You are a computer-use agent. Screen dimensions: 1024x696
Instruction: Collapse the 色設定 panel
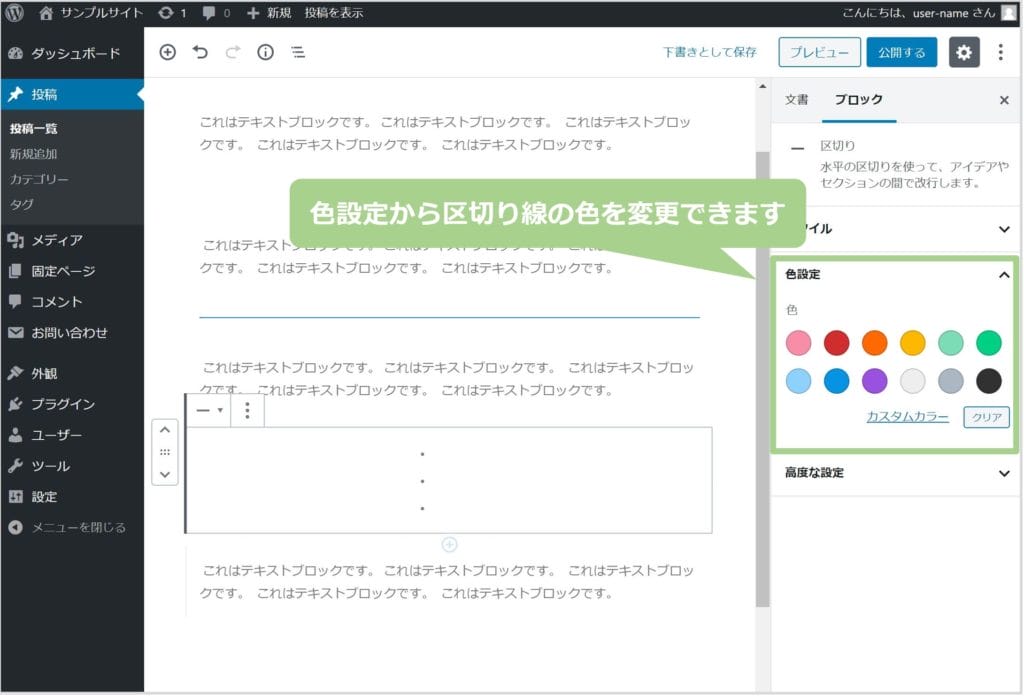click(1004, 275)
